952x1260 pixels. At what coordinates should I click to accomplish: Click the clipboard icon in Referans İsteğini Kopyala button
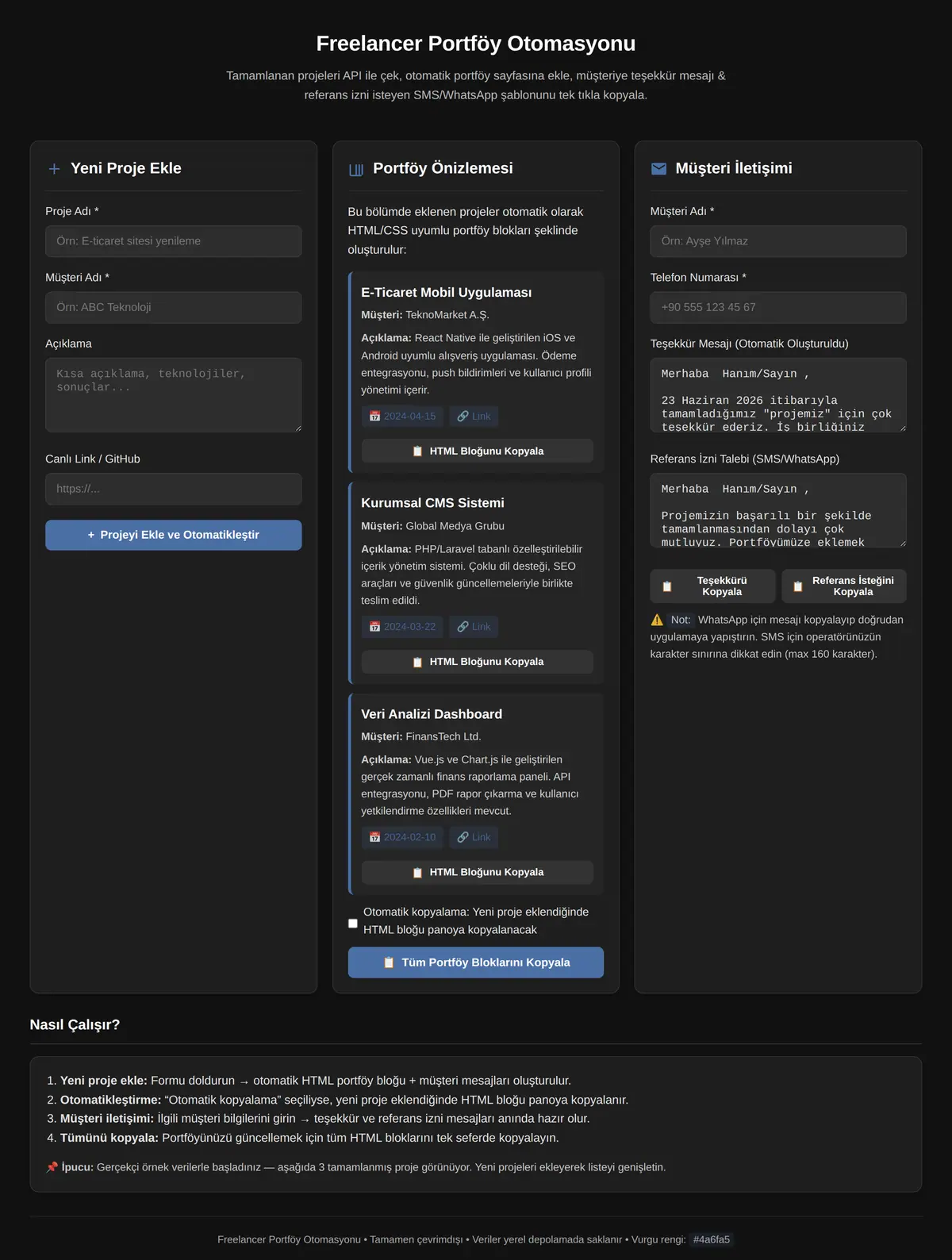[798, 586]
